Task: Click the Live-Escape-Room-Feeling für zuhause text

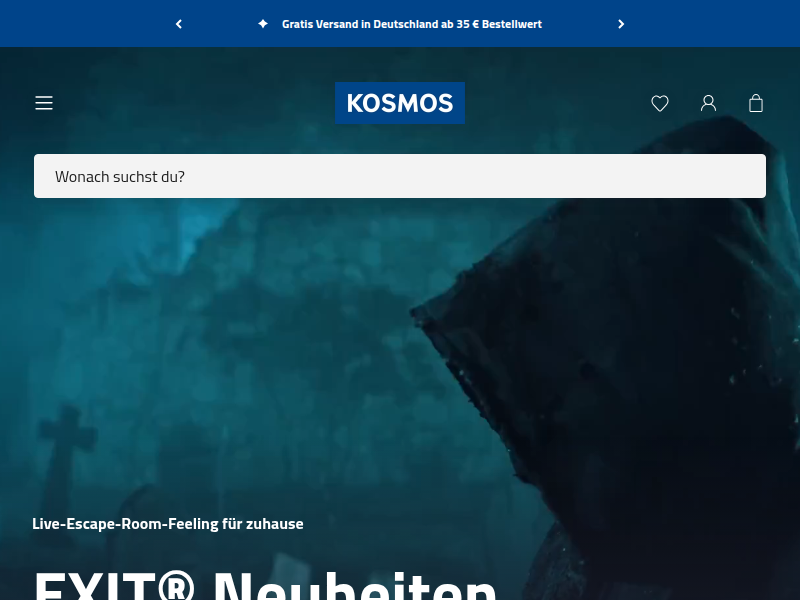Action: (x=168, y=524)
